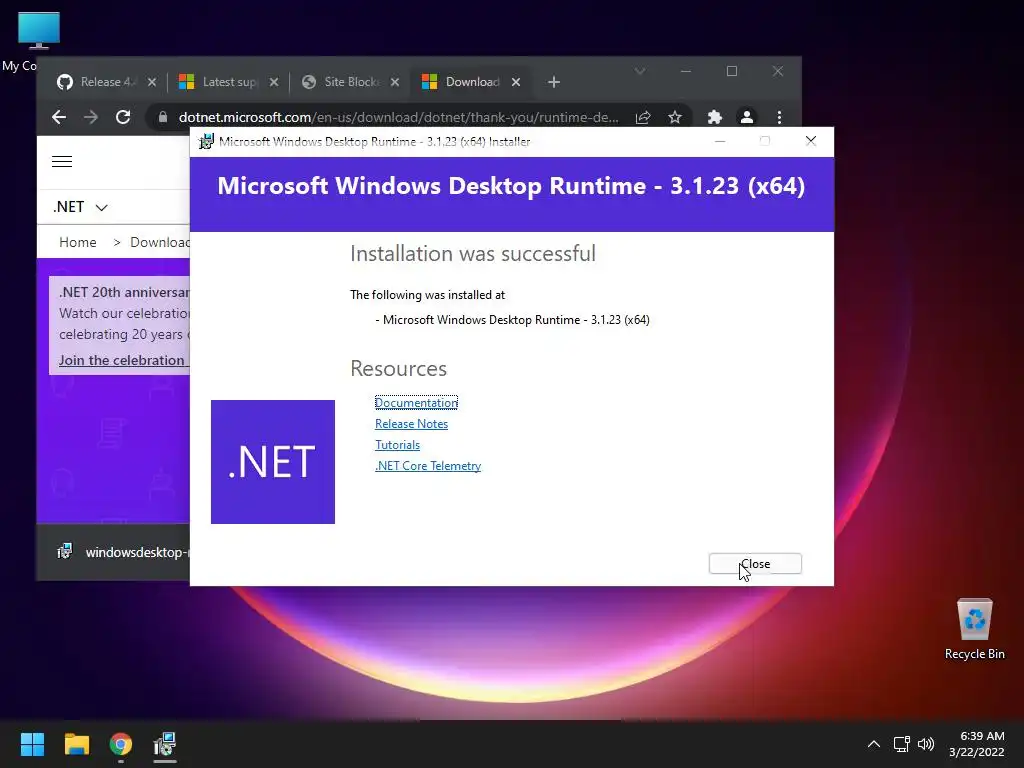Image resolution: width=1024 pixels, height=768 pixels.
Task: Reload the page in Chrome
Action: coord(123,117)
